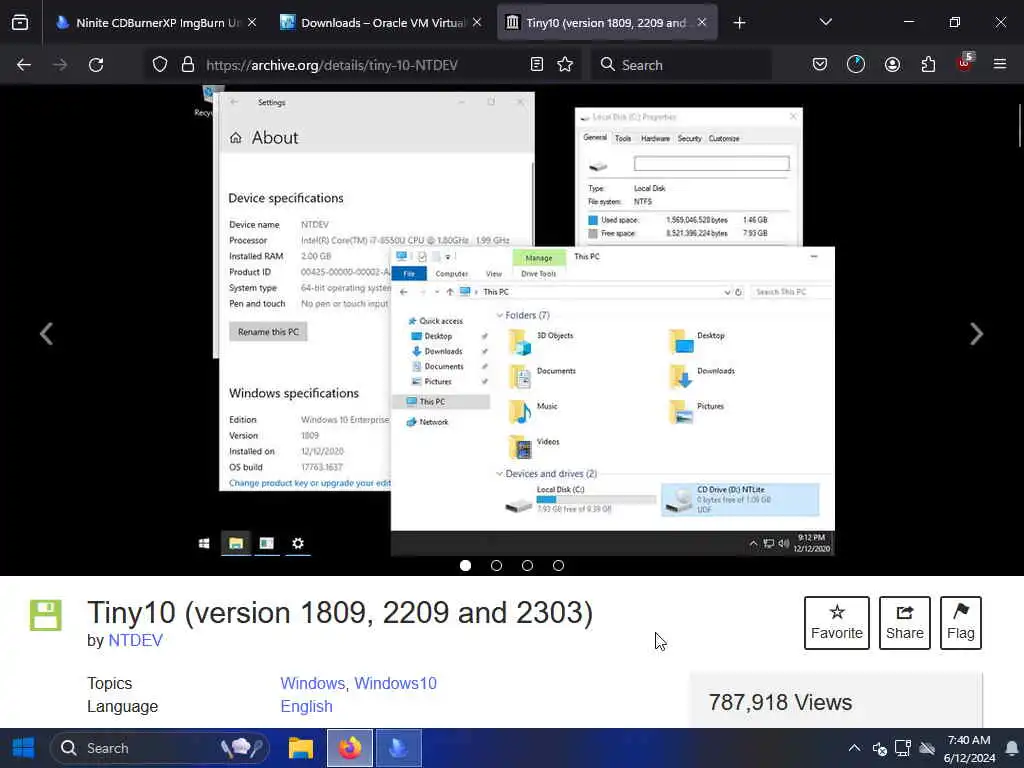
Task: Click the circular timer extension icon
Action: point(856,65)
